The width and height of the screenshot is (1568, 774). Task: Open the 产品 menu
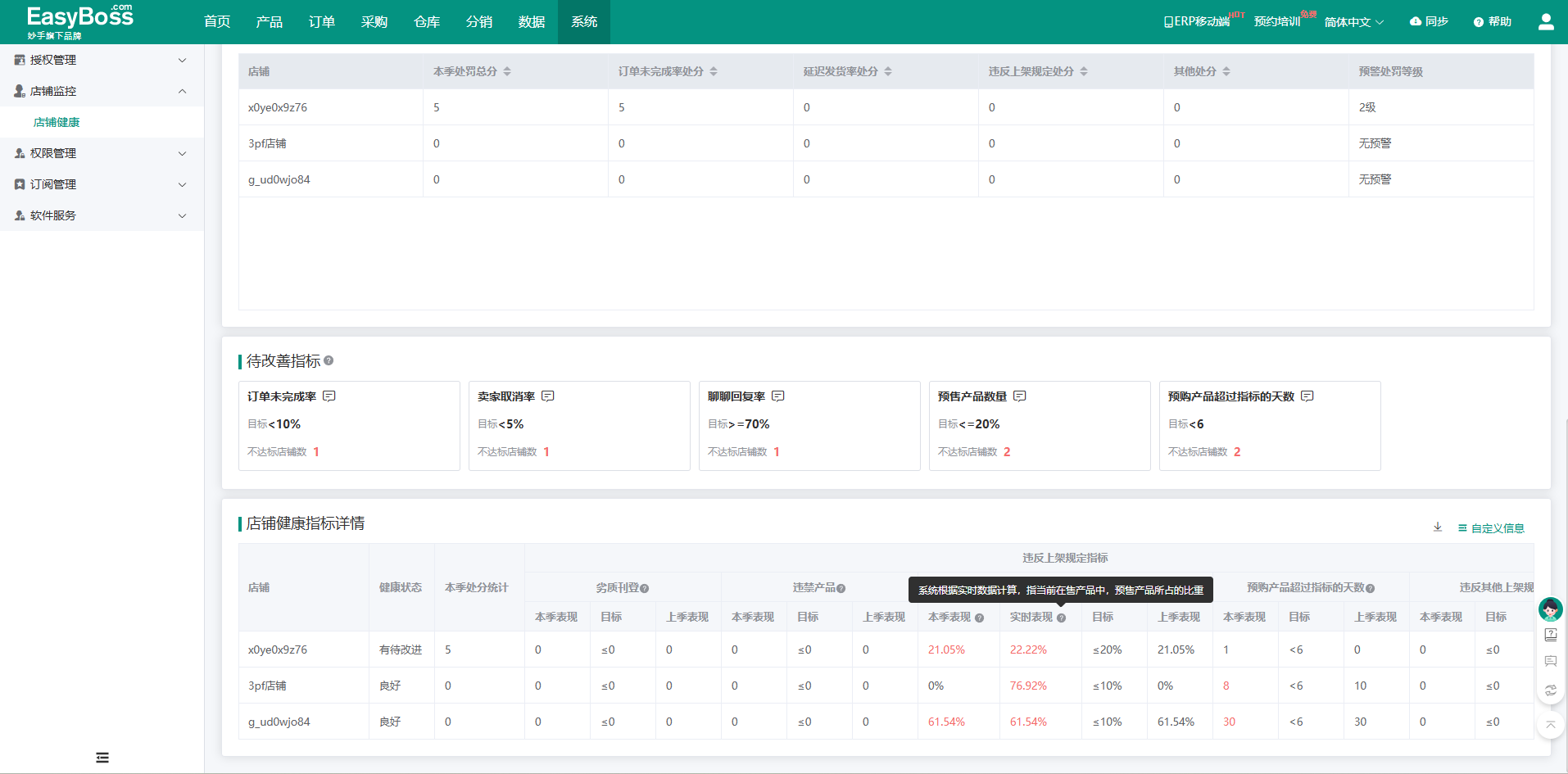pyautogui.click(x=270, y=22)
